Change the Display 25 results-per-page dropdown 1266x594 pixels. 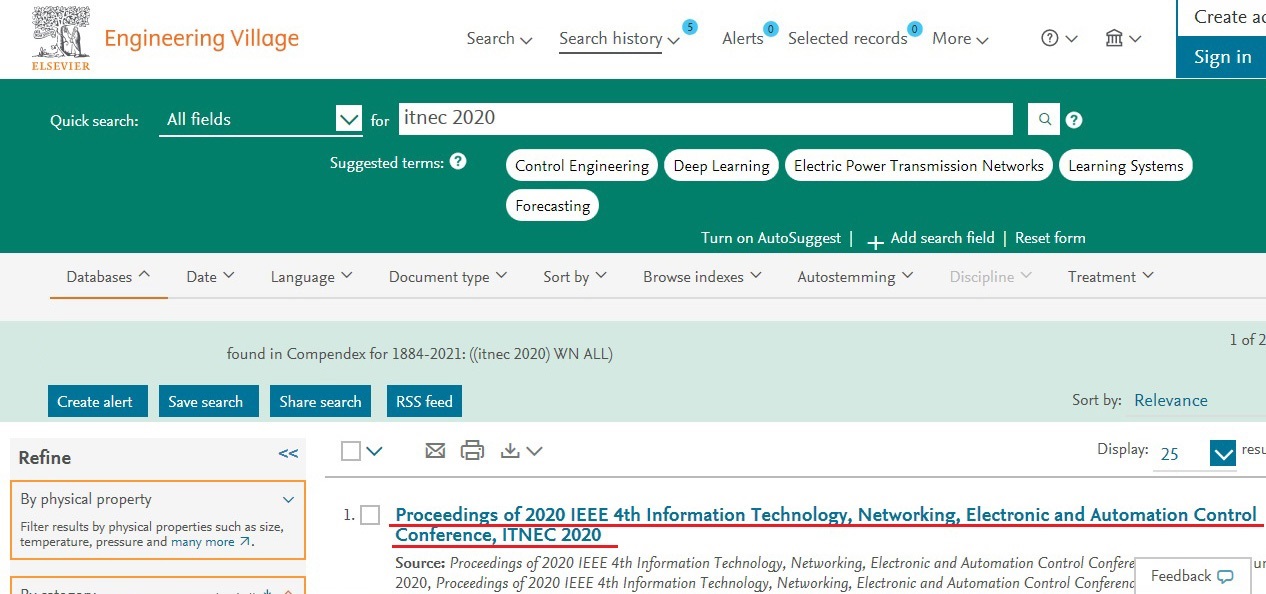point(1196,453)
